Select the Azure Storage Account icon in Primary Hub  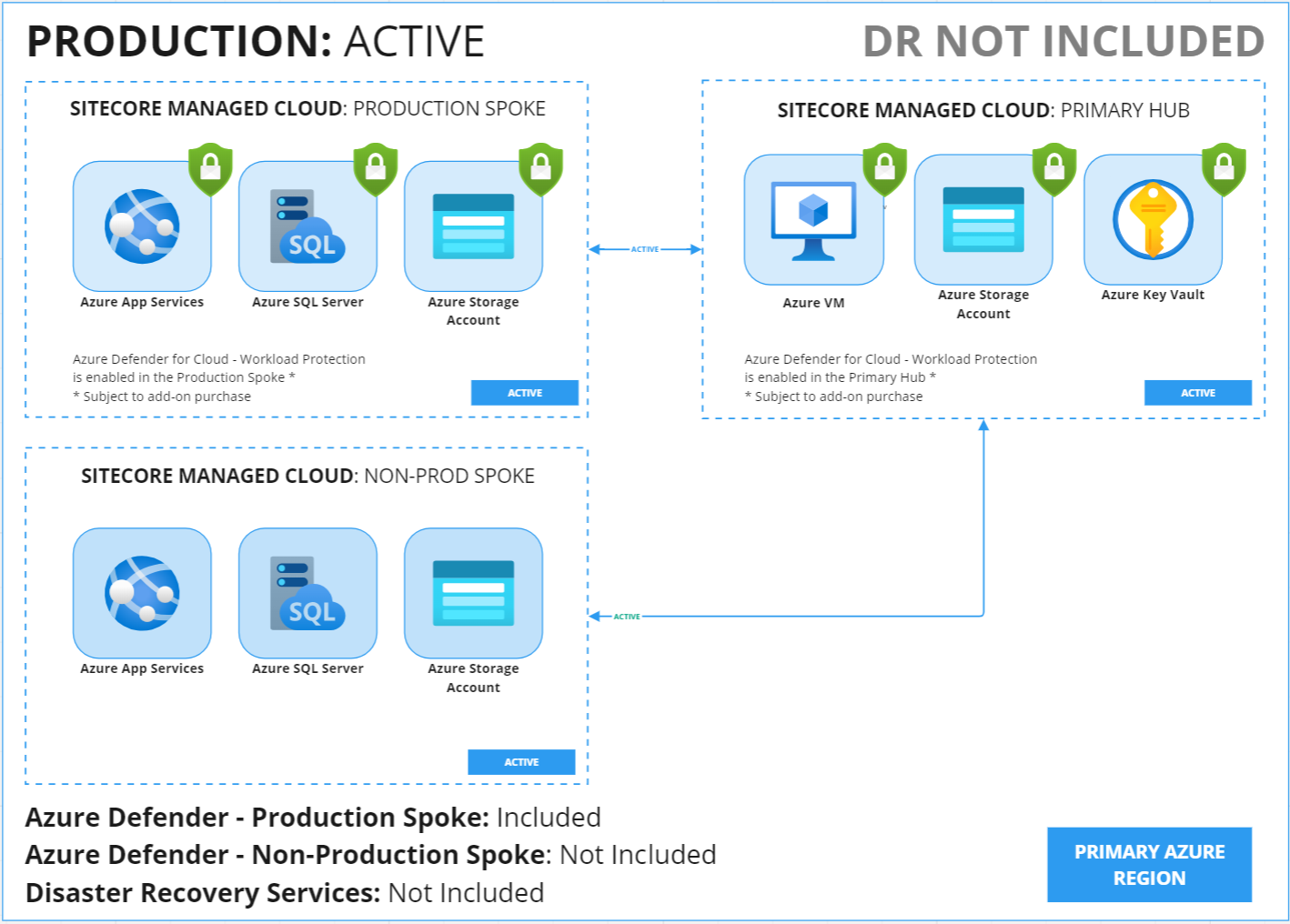point(983,220)
